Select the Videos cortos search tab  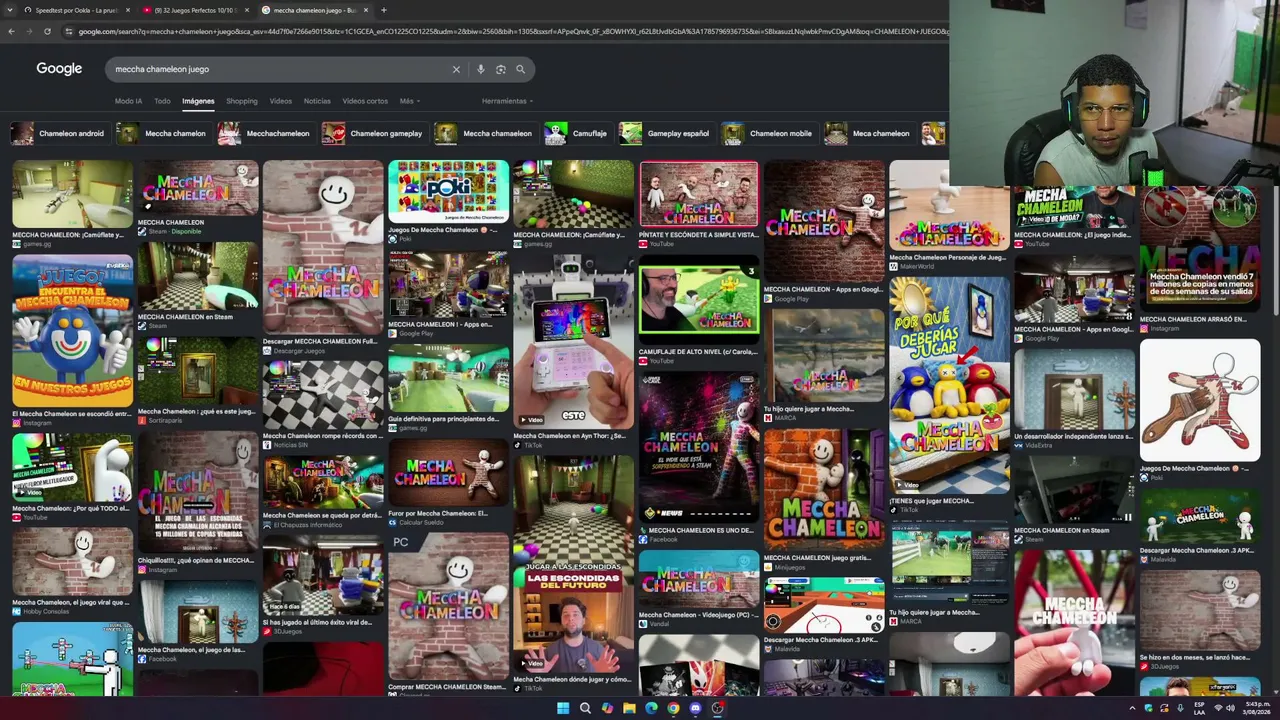click(x=365, y=101)
